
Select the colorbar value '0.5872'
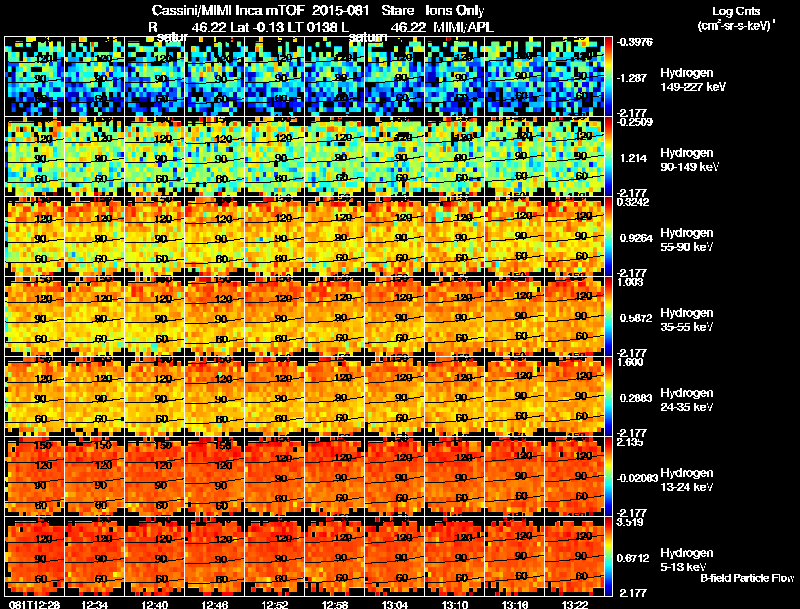pyautogui.click(x=636, y=318)
